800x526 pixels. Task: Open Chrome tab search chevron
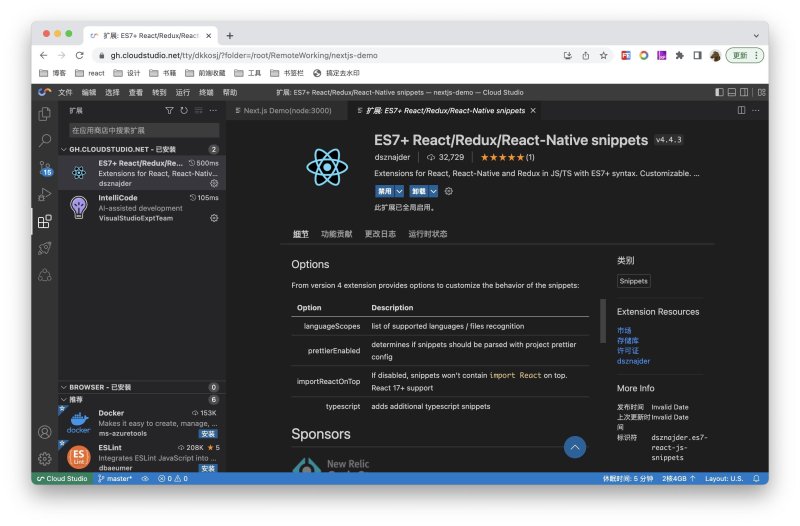[756, 36]
